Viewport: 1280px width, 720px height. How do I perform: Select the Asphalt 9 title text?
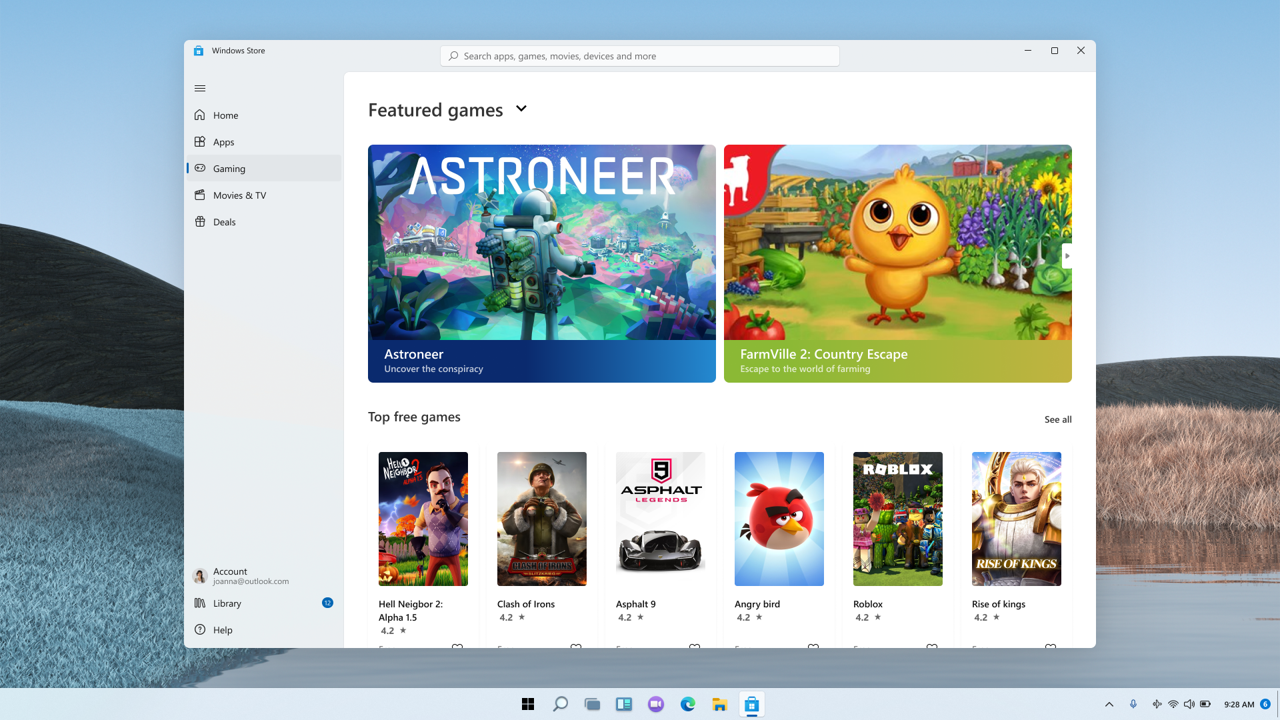click(636, 604)
